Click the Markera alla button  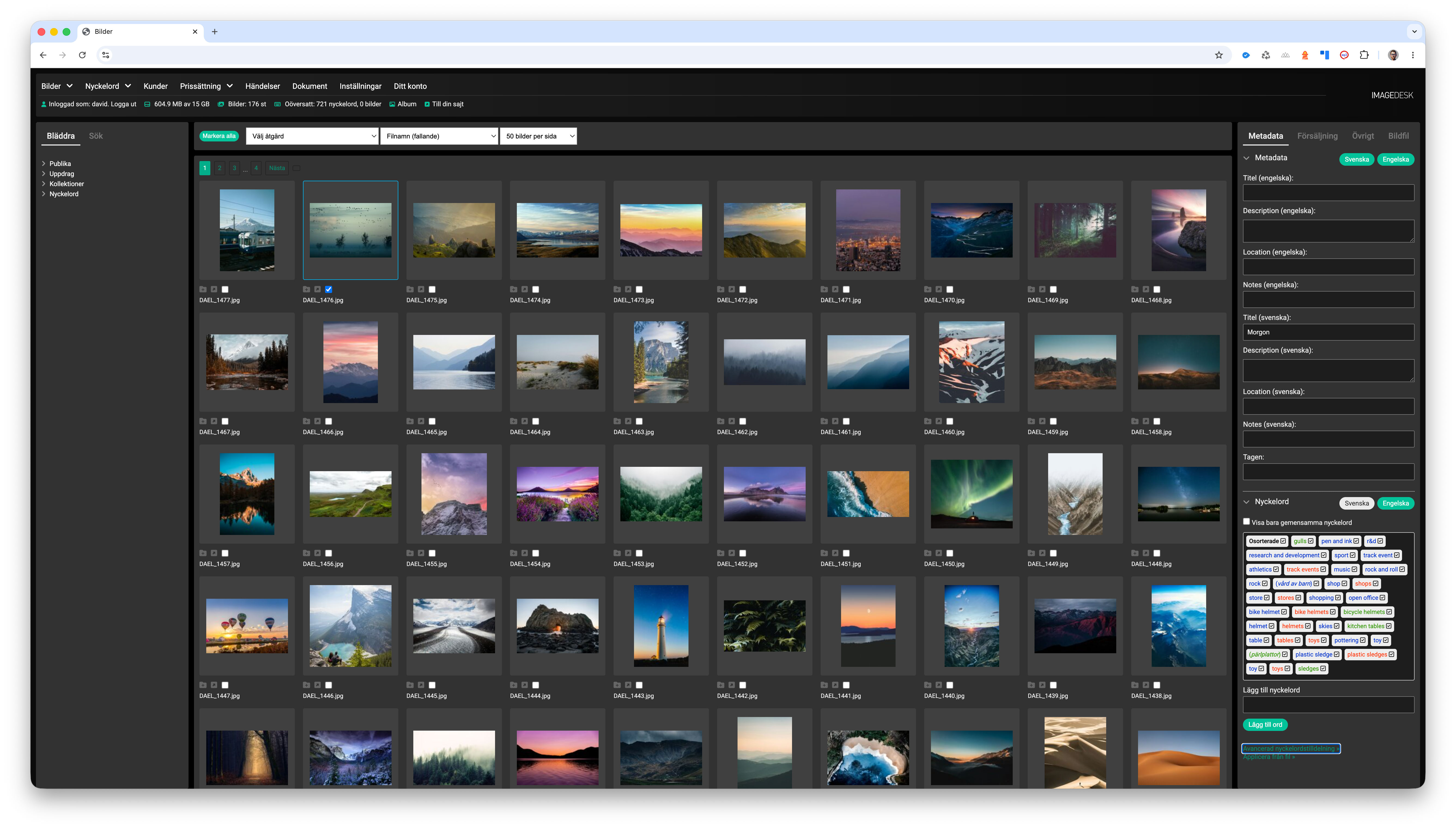(x=219, y=136)
